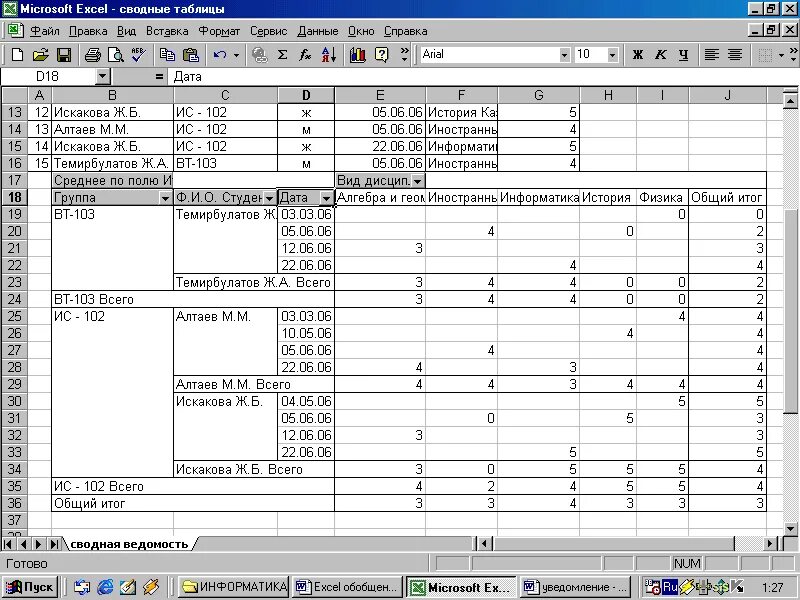Open Print Preview magnifier icon
The width and height of the screenshot is (800, 600).
pos(116,55)
